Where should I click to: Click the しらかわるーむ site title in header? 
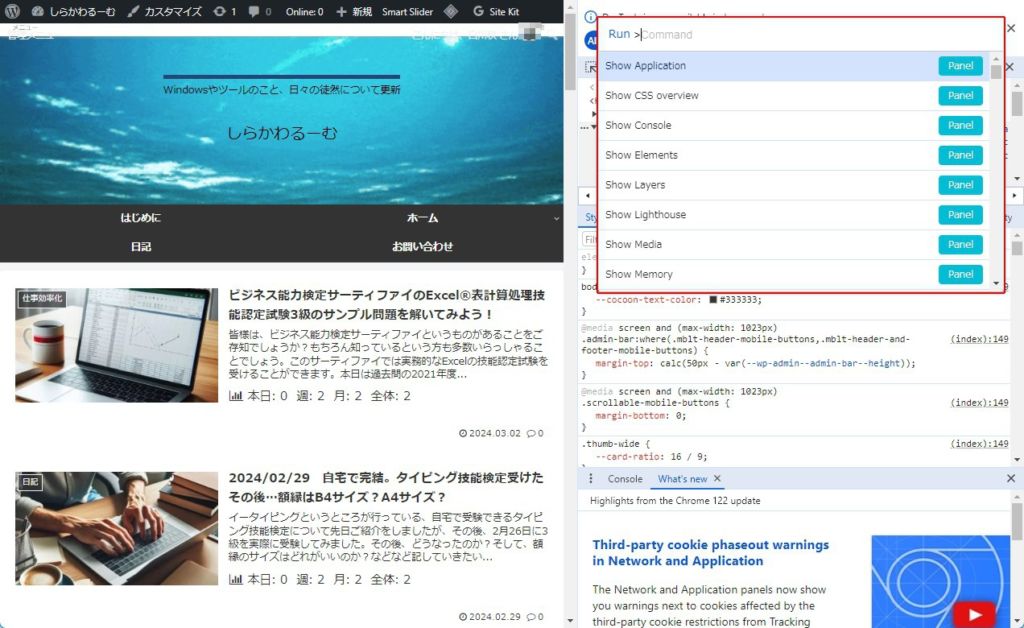(x=282, y=133)
